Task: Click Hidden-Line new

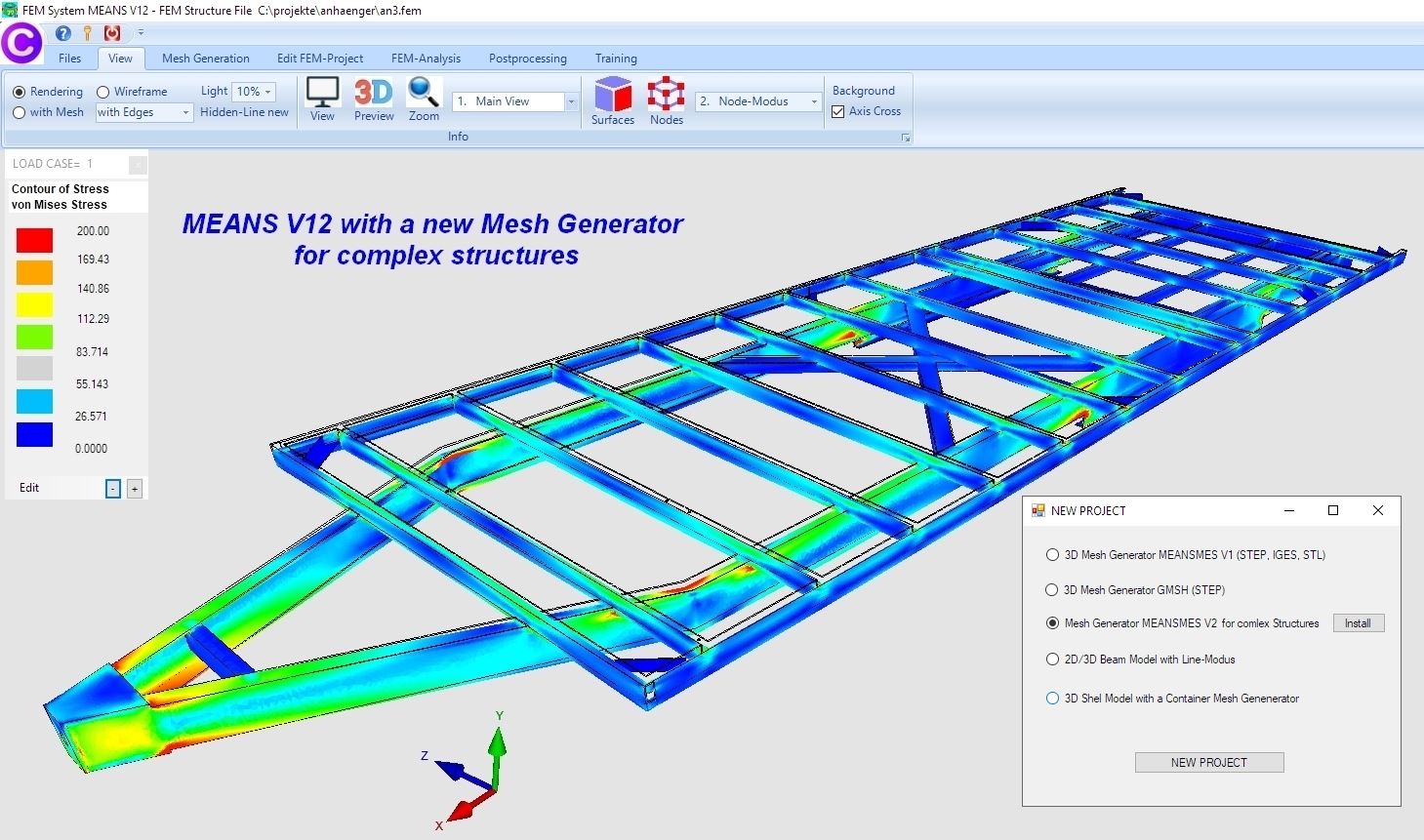Action: point(244,112)
